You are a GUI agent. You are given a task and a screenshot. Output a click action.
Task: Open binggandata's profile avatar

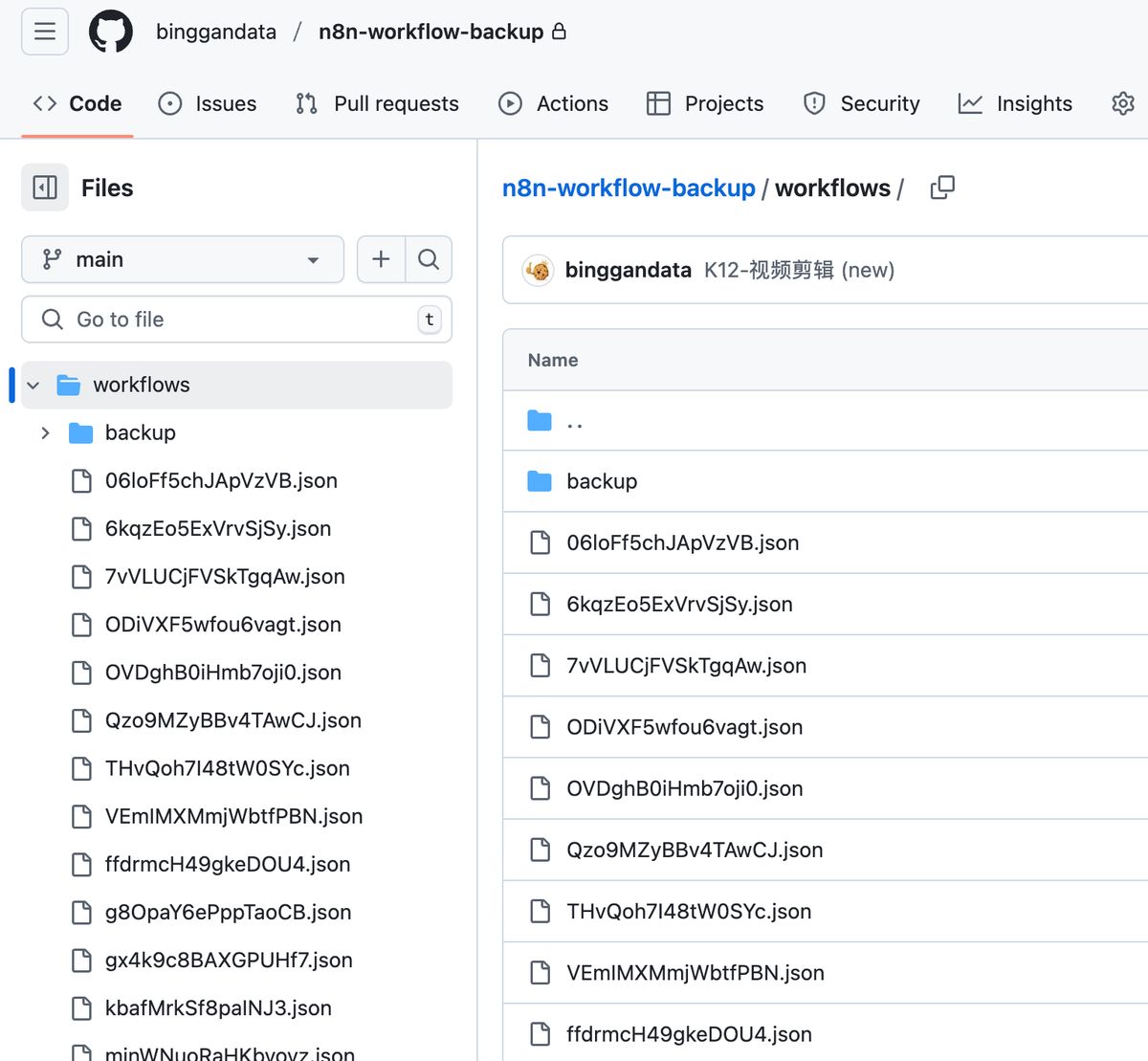tap(538, 270)
